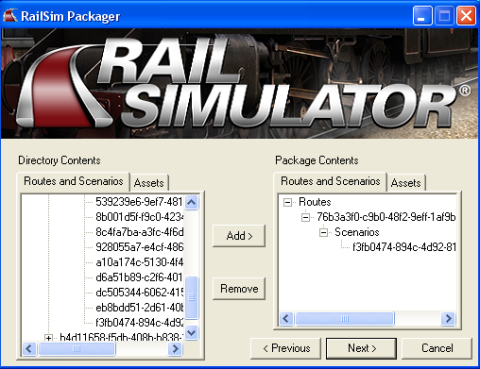The image size is (480, 369).
Task: Open Assets tab under Directory Contents
Action: click(x=149, y=183)
